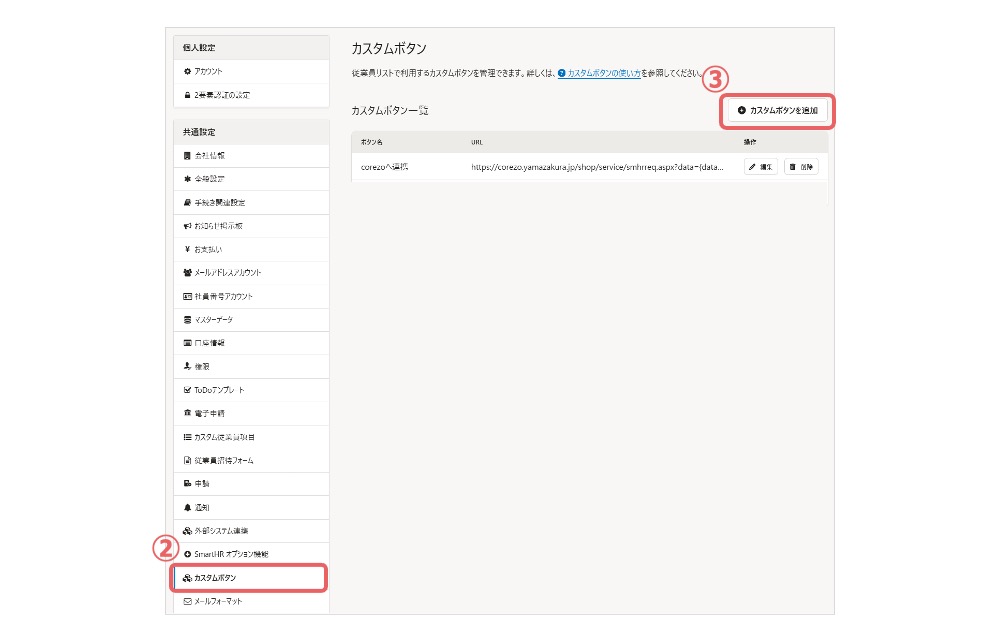The height and width of the screenshot is (642, 1000).
Task: Open the 会社情報 settings page
Action: [209, 156]
